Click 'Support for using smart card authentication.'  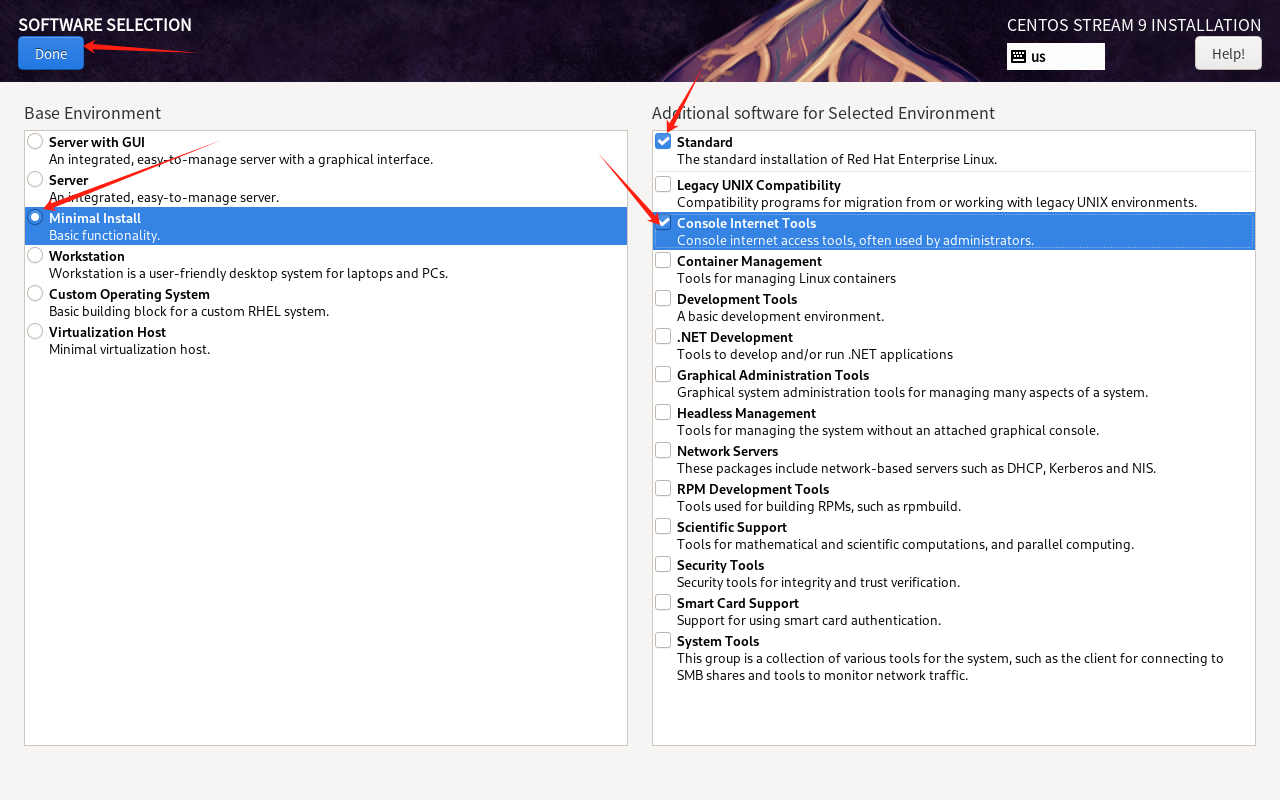point(809,620)
